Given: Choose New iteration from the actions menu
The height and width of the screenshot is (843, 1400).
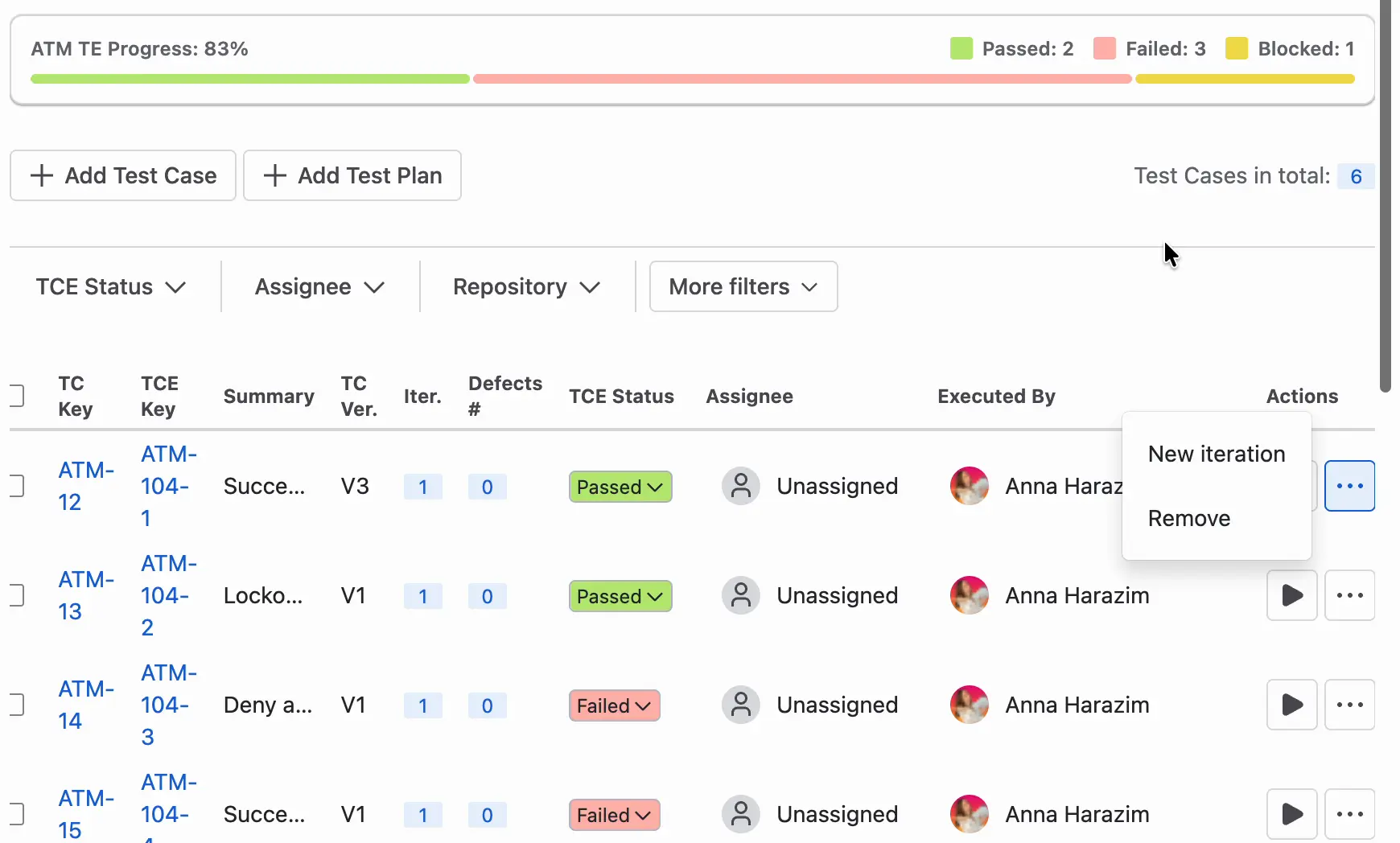Looking at the screenshot, I should click(1217, 454).
